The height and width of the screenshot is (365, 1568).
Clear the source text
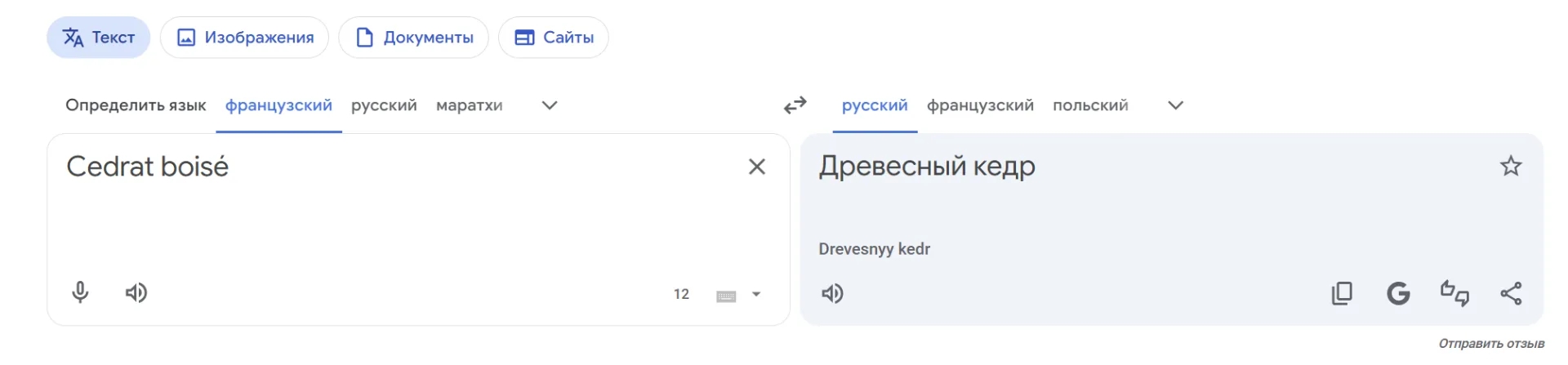(757, 167)
